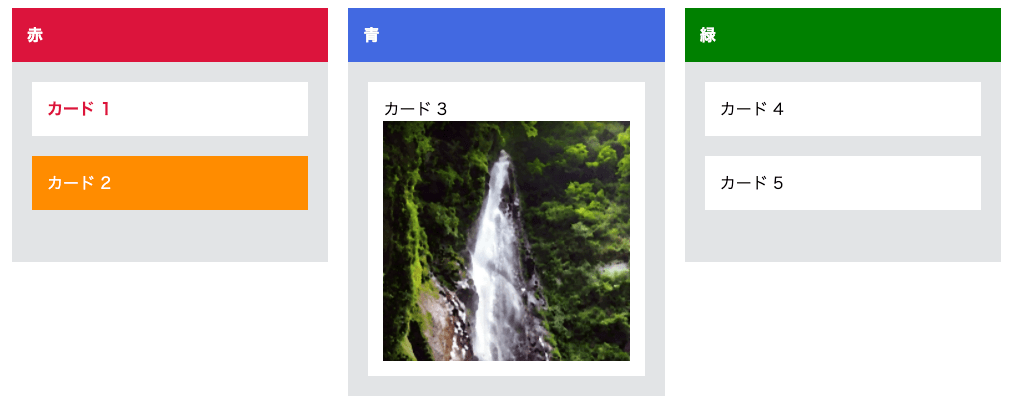Click empty gray area below カード 5
Viewport: 1009px width, 407px height.
pos(843,236)
